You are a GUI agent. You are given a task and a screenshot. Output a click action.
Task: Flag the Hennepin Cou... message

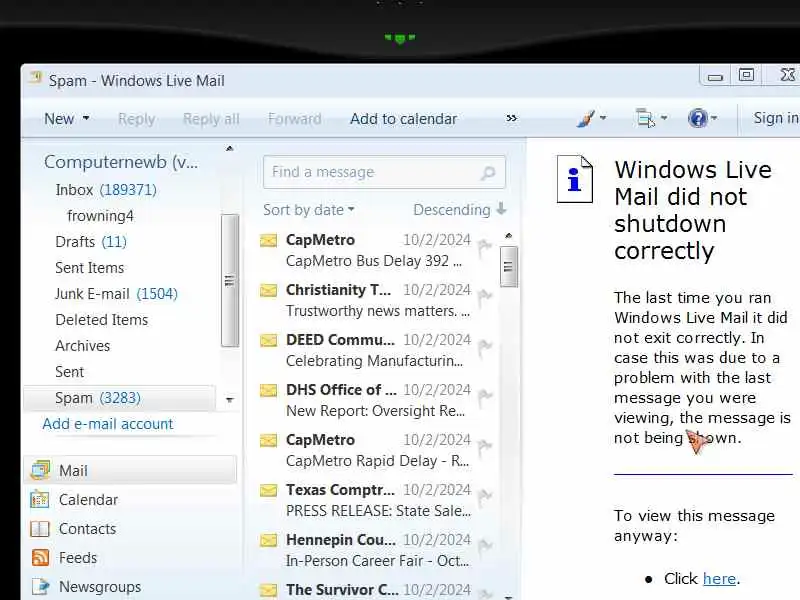coord(485,547)
